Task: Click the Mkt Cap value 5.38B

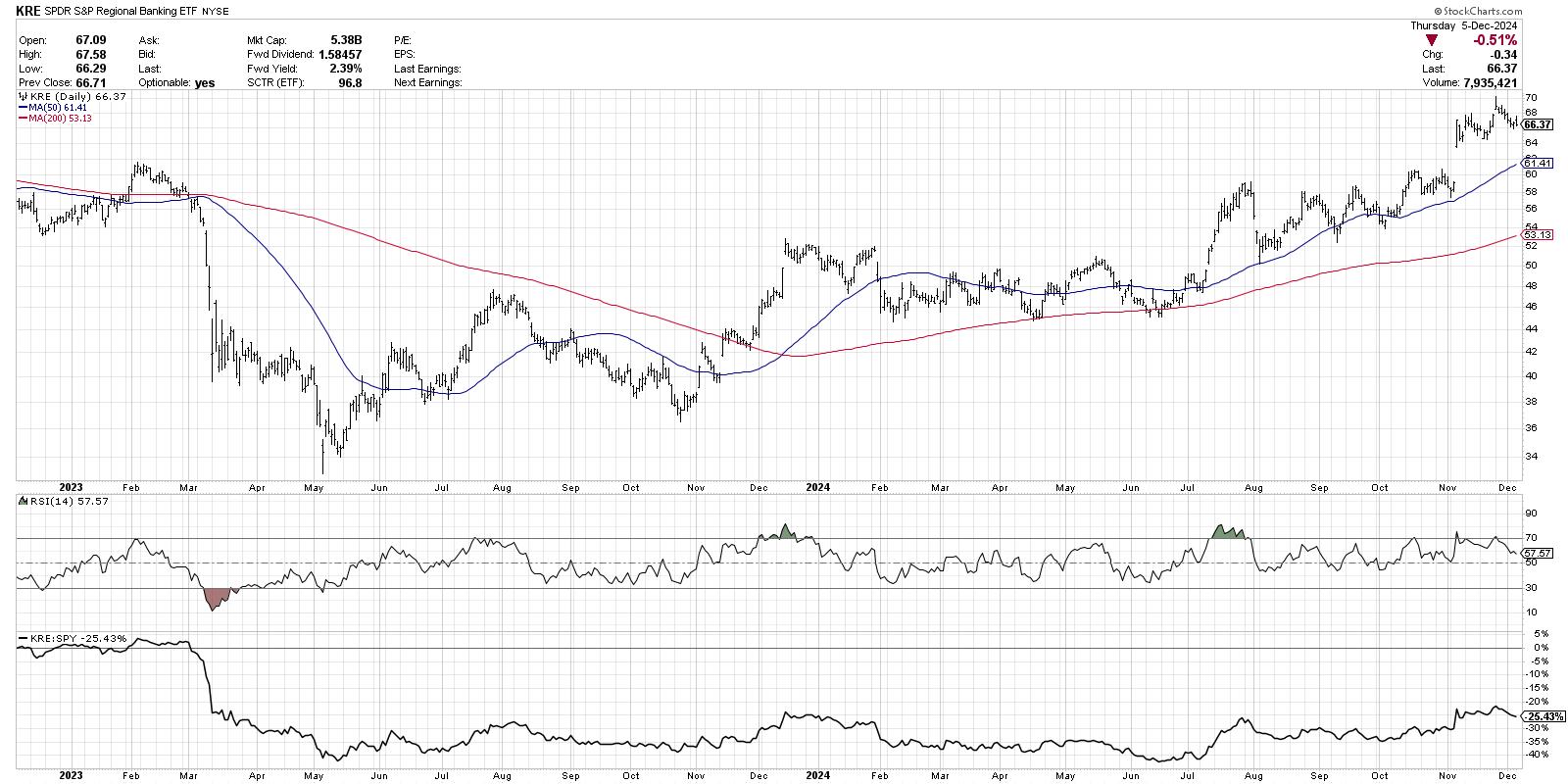Action: point(344,41)
